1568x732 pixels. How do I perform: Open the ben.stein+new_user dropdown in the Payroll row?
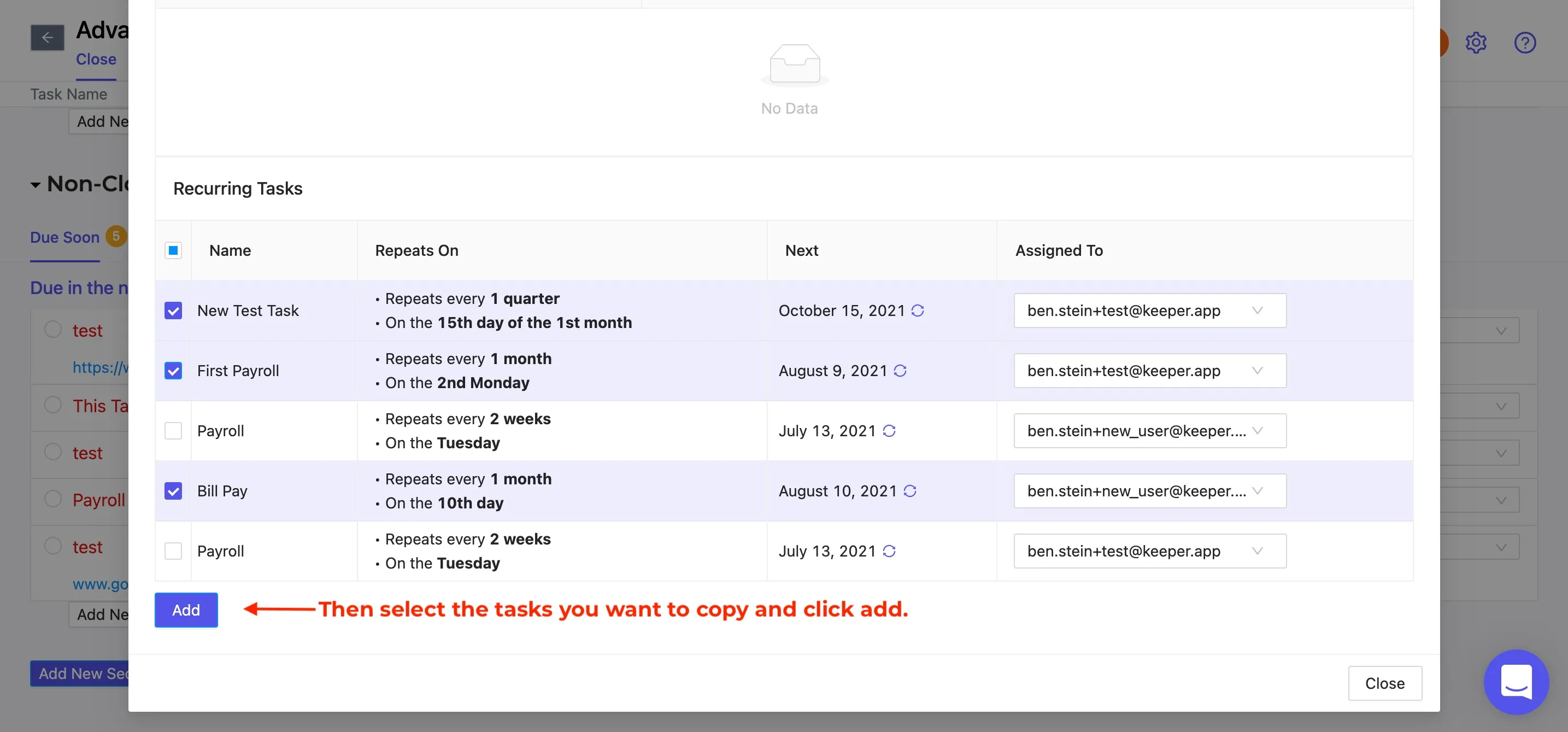click(x=1150, y=431)
